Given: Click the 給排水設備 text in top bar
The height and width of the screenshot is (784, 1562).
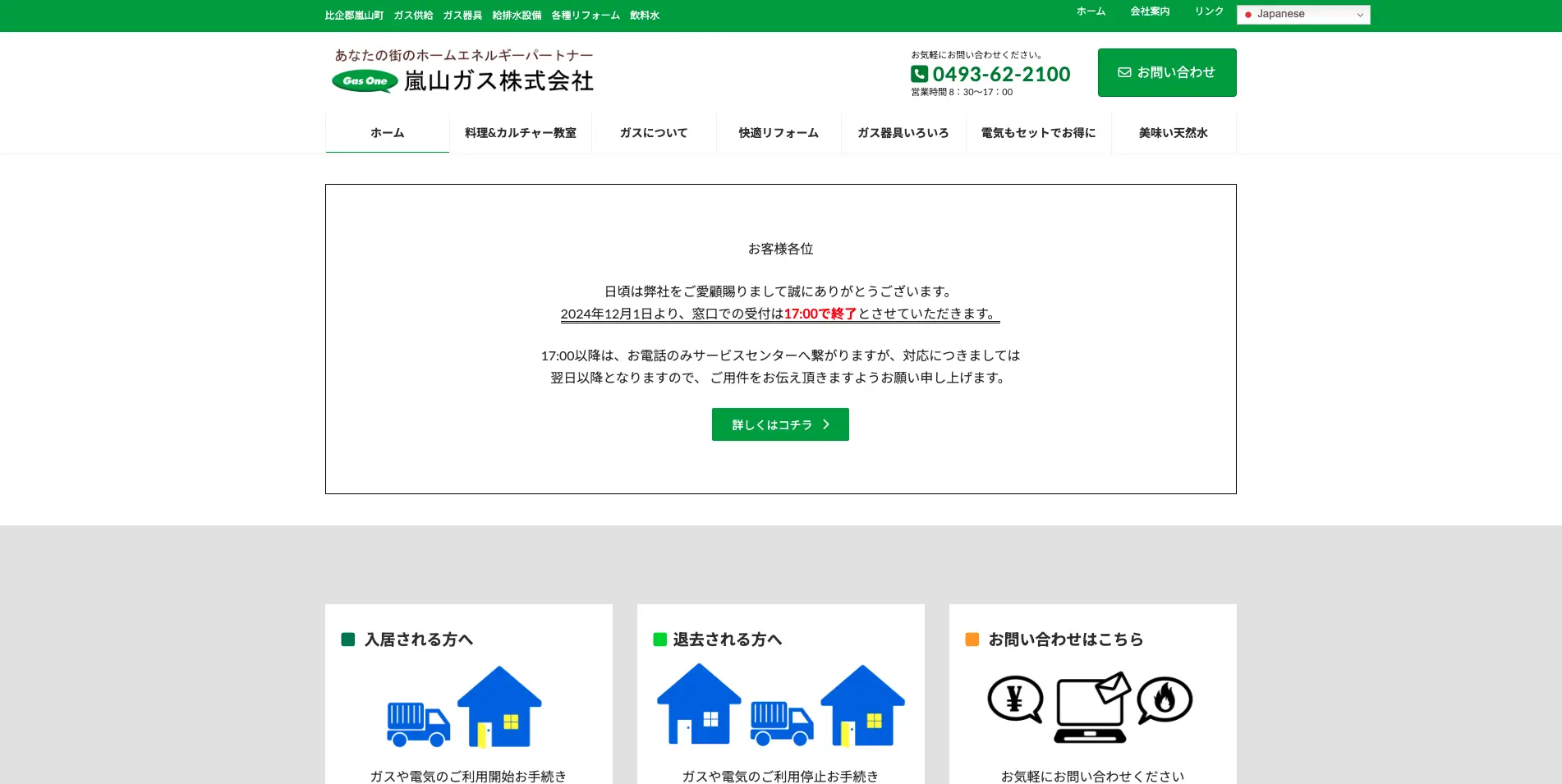Looking at the screenshot, I should (517, 16).
